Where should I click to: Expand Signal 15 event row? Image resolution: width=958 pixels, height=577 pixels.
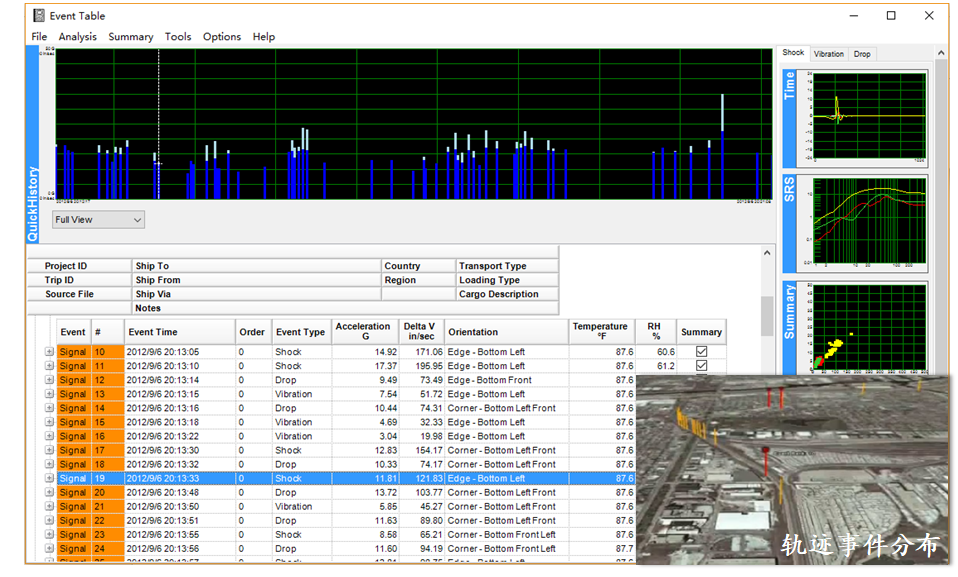[x=49, y=422]
